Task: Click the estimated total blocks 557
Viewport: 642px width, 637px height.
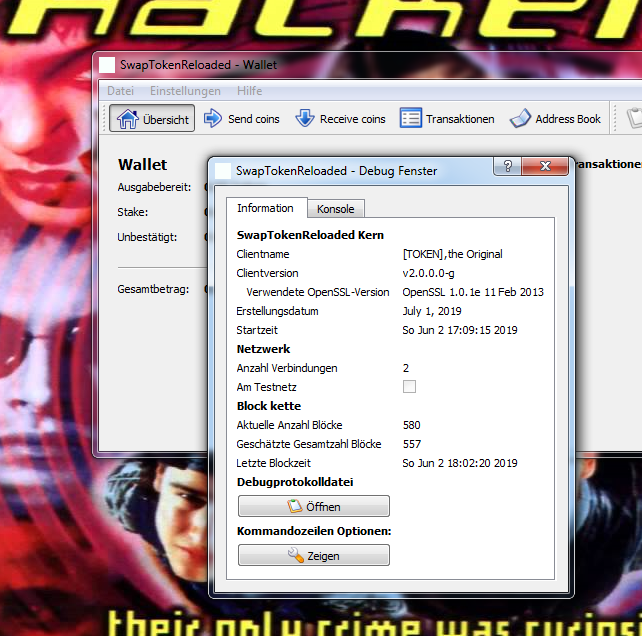Action: click(411, 444)
